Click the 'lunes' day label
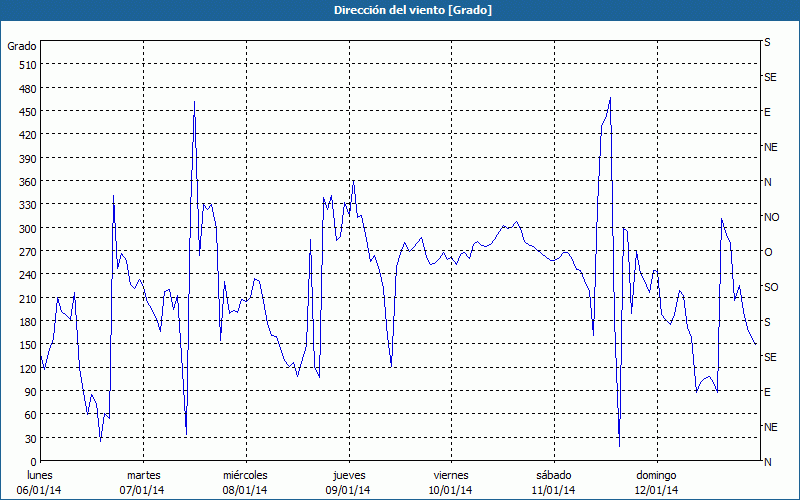This screenshot has height=500, width=800. [40, 475]
